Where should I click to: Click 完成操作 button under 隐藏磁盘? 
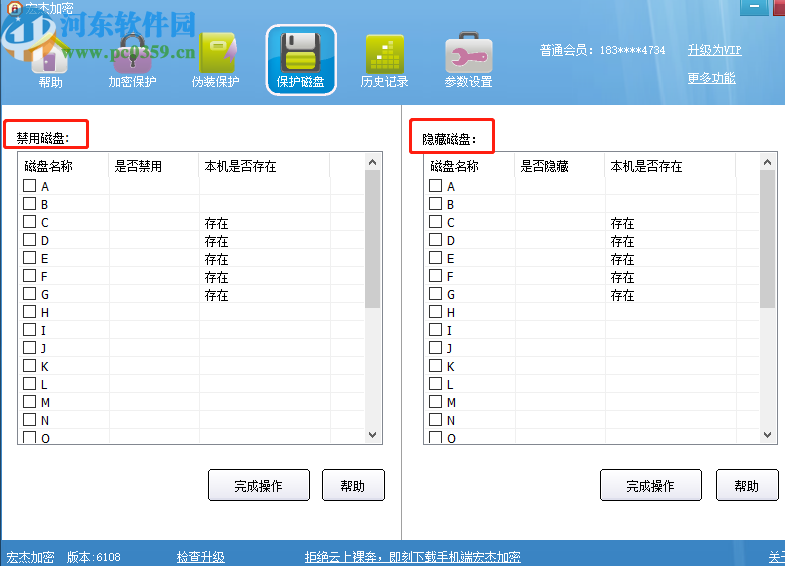point(651,485)
